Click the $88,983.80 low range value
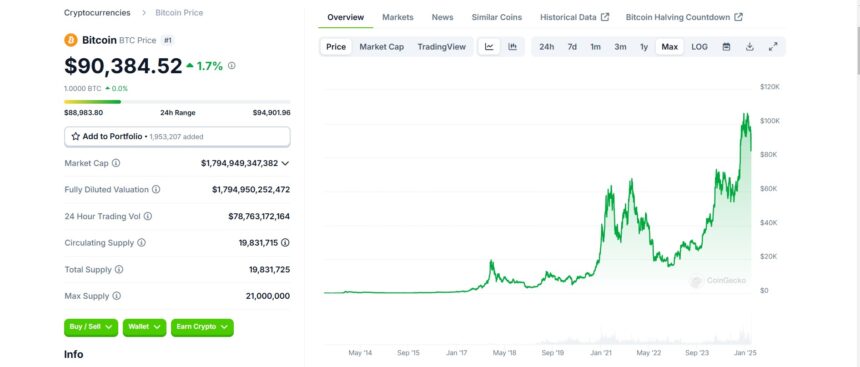This screenshot has width=860, height=367. tap(83, 112)
